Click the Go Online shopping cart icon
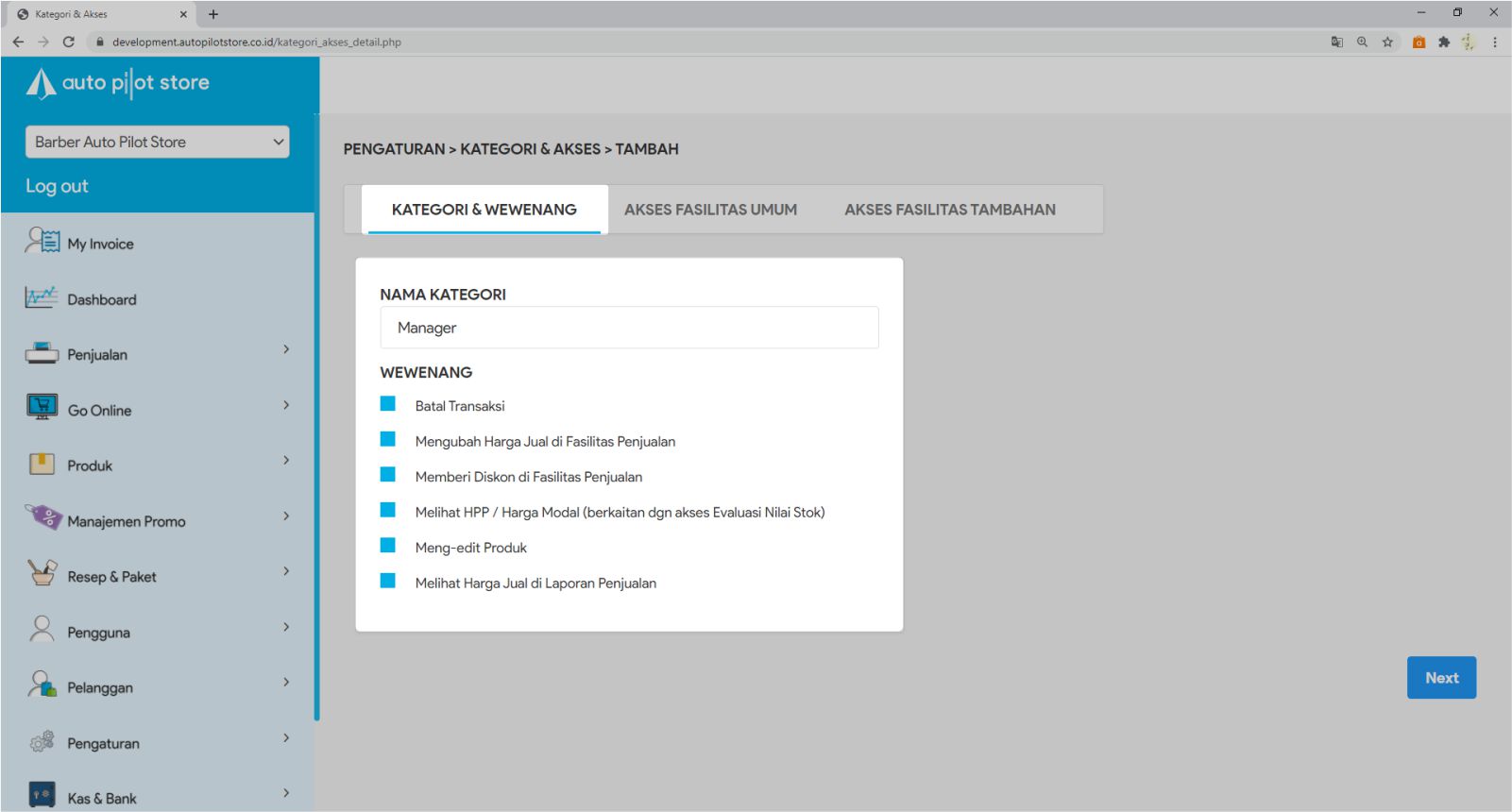 click(42, 408)
